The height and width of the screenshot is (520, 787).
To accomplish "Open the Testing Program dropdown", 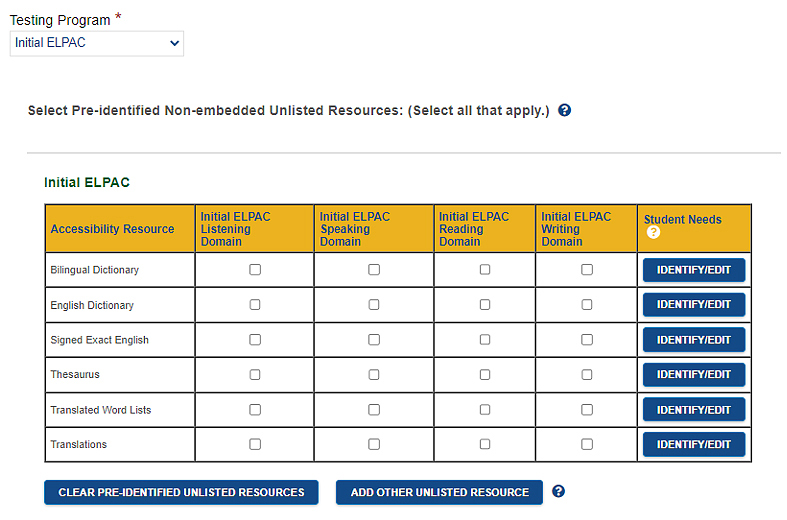I will tap(97, 43).
